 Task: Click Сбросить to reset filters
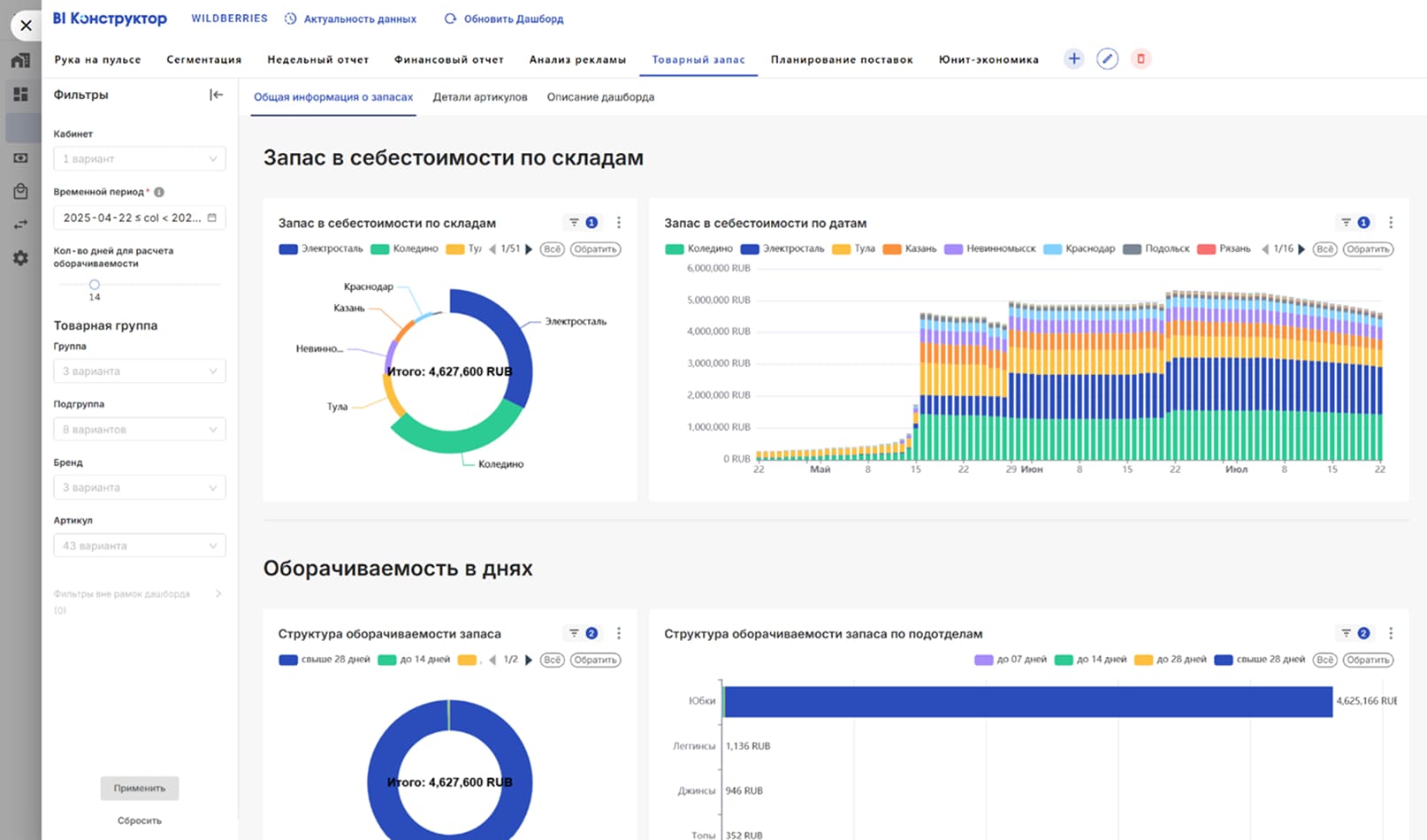point(140,821)
